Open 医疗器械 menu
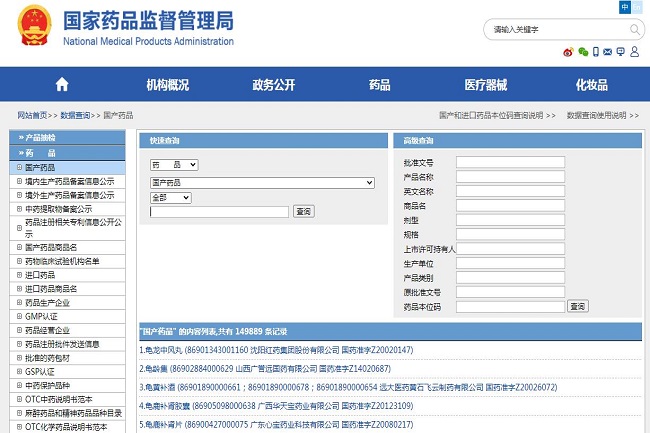The image size is (650, 433). pos(486,85)
